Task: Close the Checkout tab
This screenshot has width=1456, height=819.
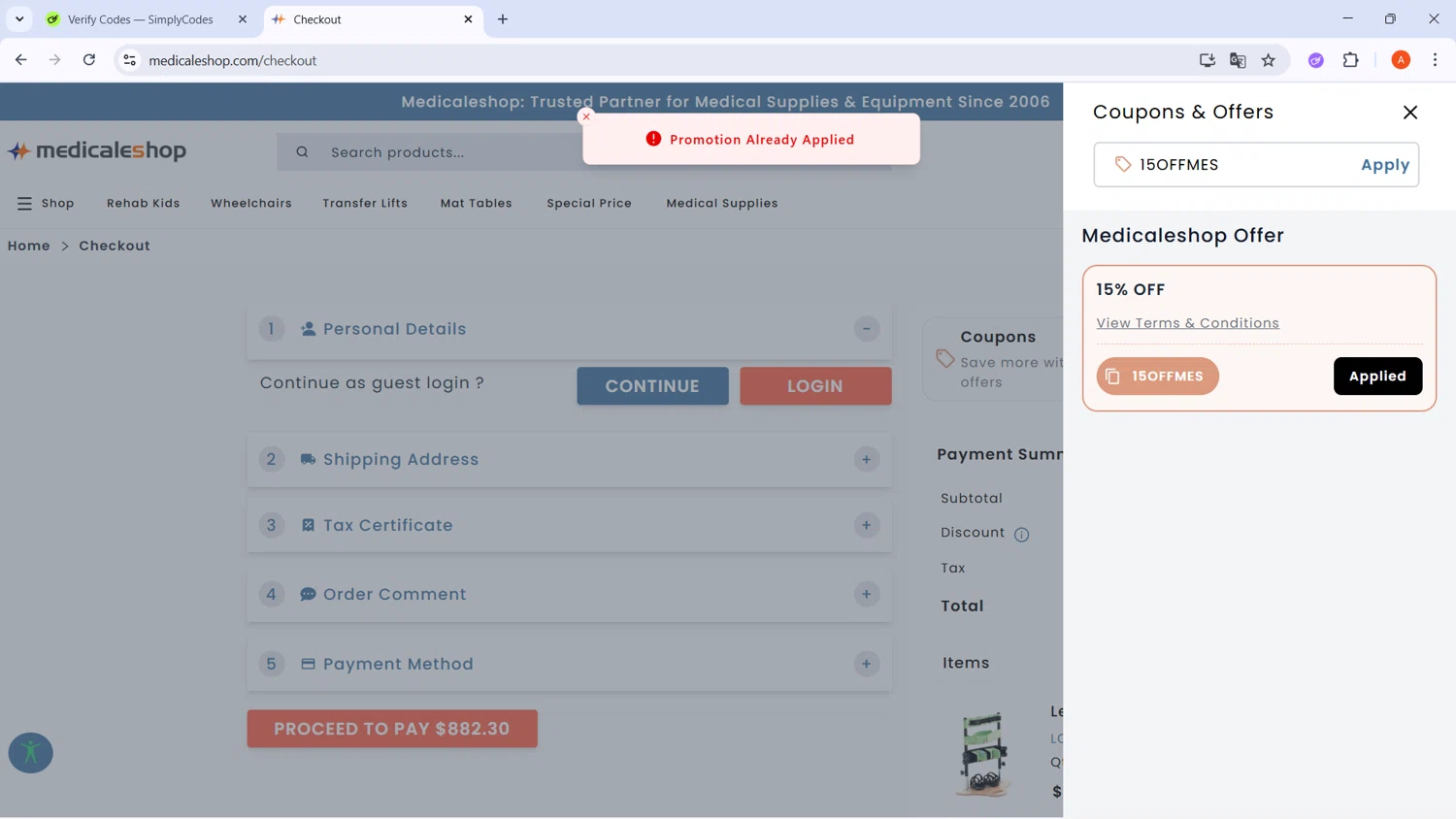Action: pyautogui.click(x=468, y=19)
